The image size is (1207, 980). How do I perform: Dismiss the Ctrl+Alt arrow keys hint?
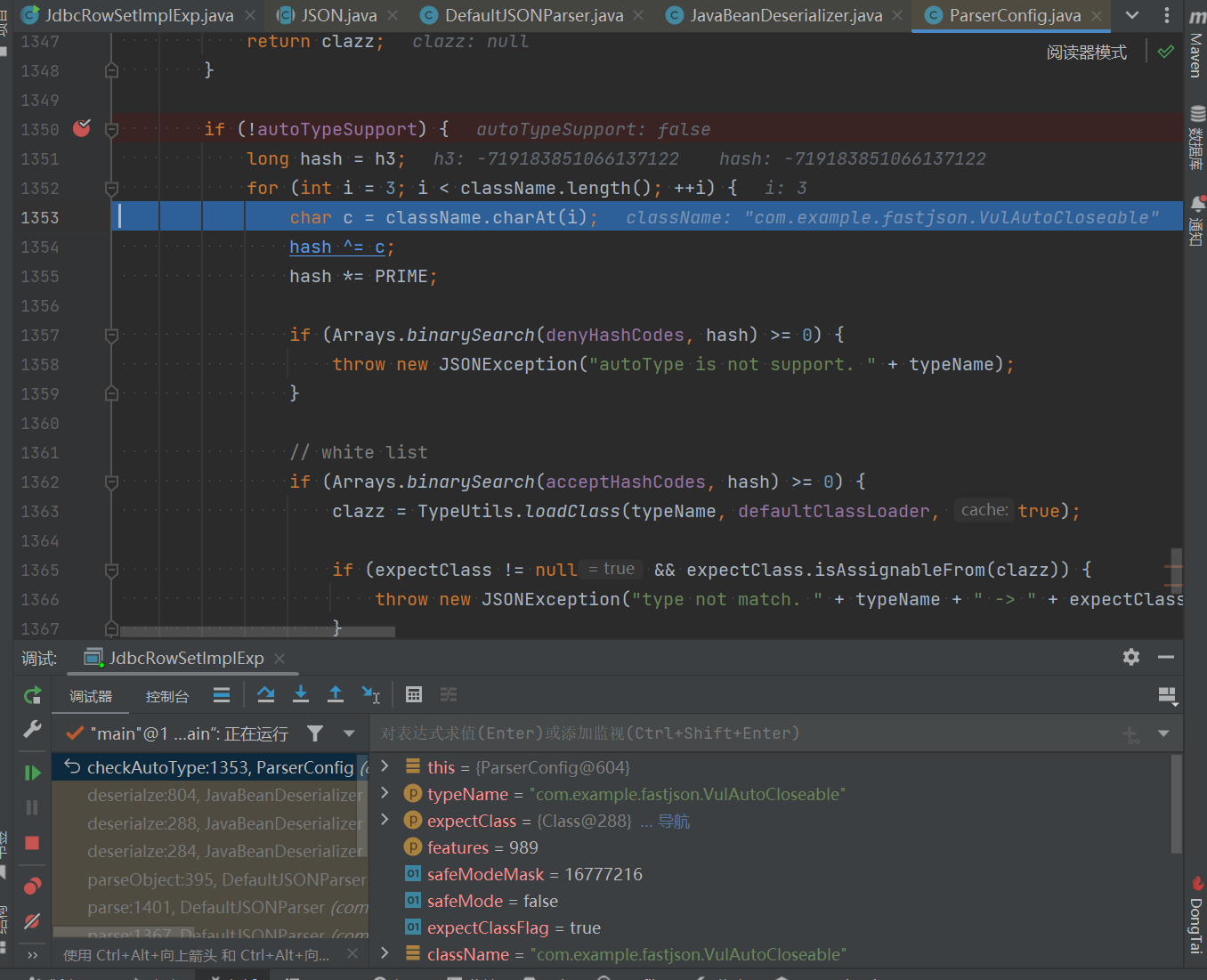click(x=352, y=953)
